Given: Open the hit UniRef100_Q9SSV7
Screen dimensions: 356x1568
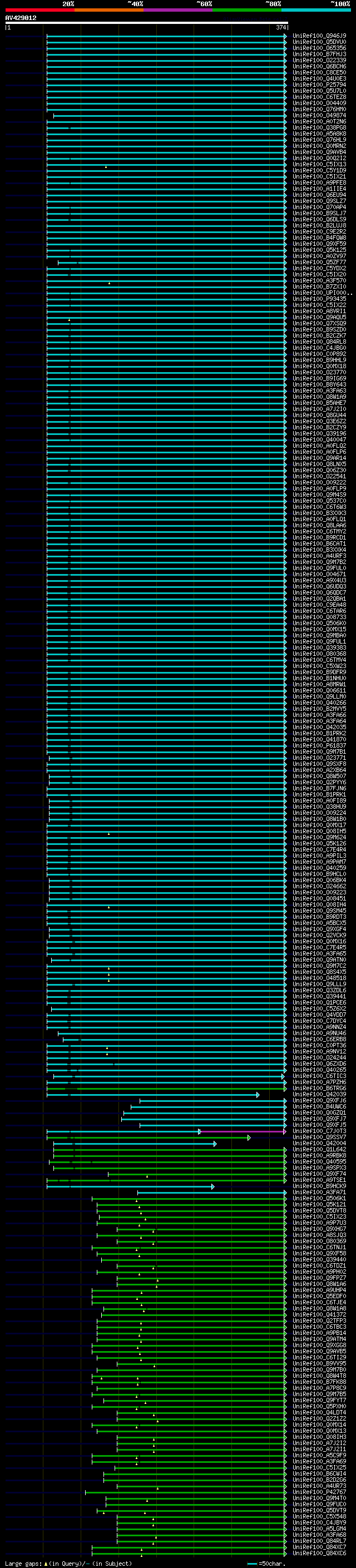Looking at the screenshot, I should (319, 1137).
